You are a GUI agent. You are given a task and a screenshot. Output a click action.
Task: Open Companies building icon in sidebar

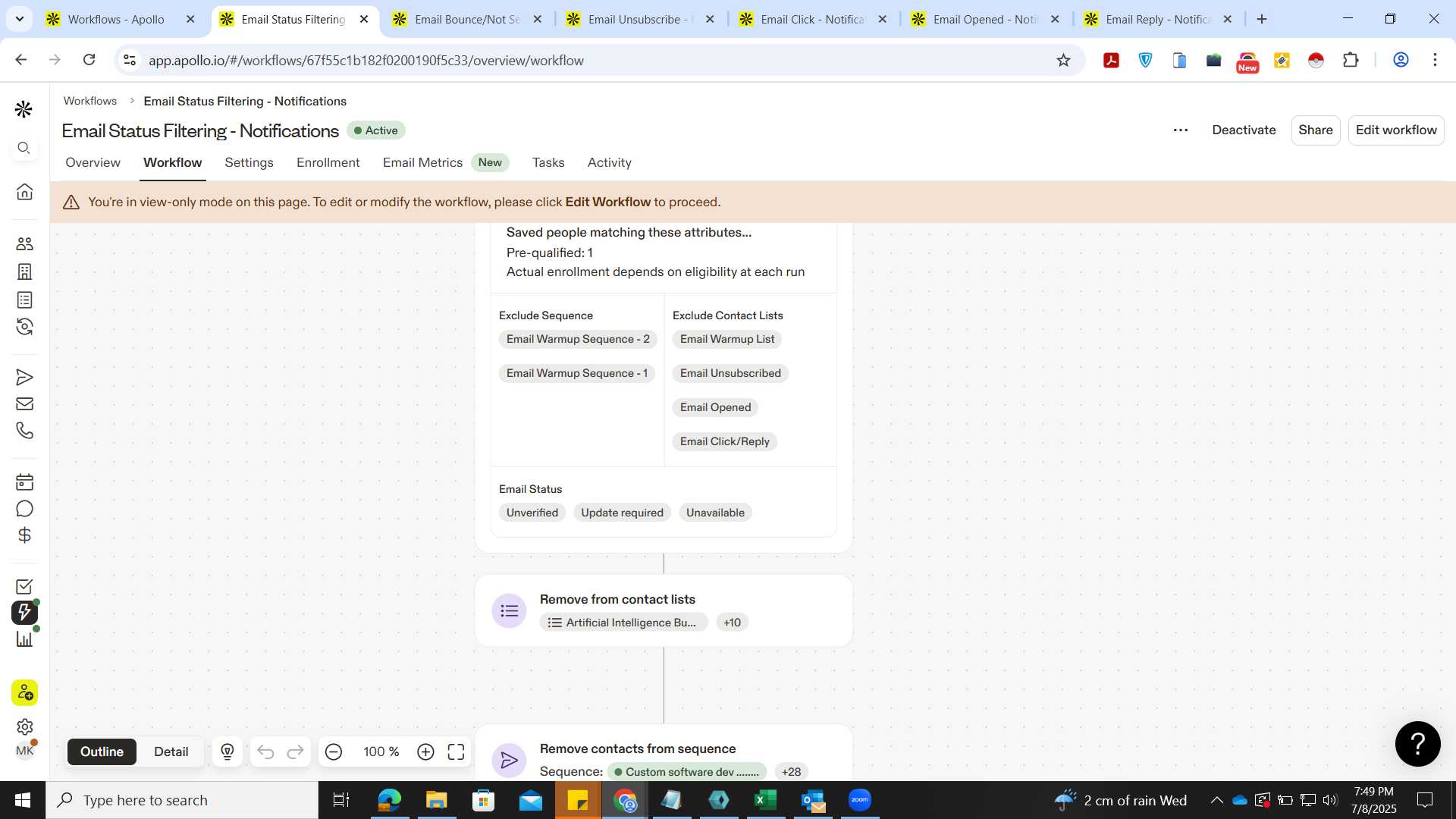tap(24, 271)
